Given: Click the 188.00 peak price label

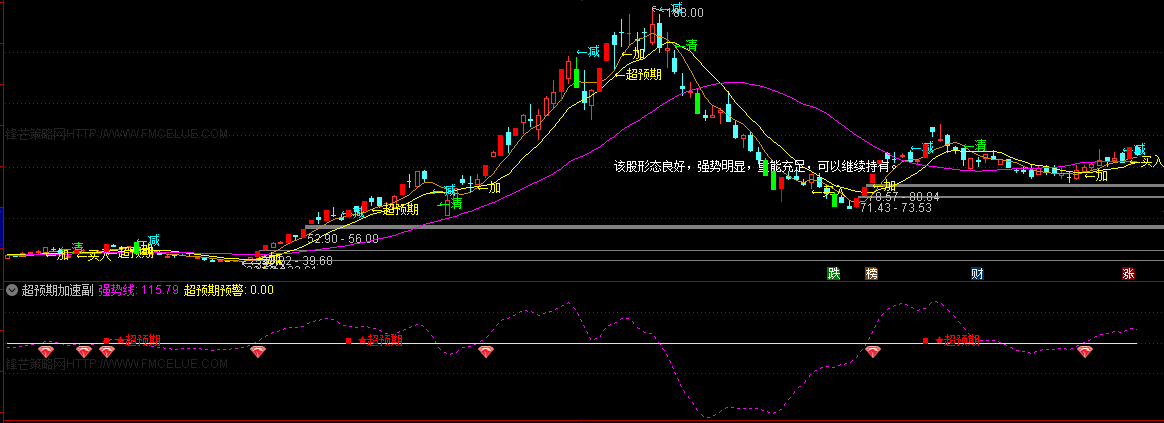Looking at the screenshot, I should coord(685,12).
